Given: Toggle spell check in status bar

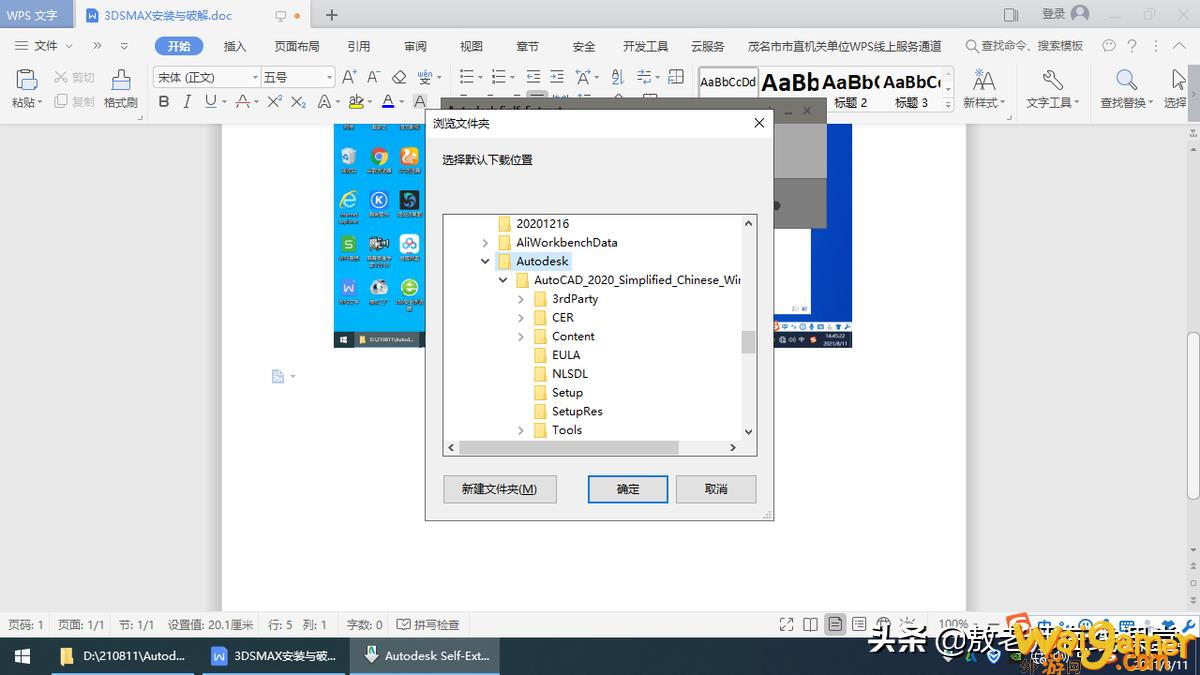Looking at the screenshot, I should pos(429,624).
